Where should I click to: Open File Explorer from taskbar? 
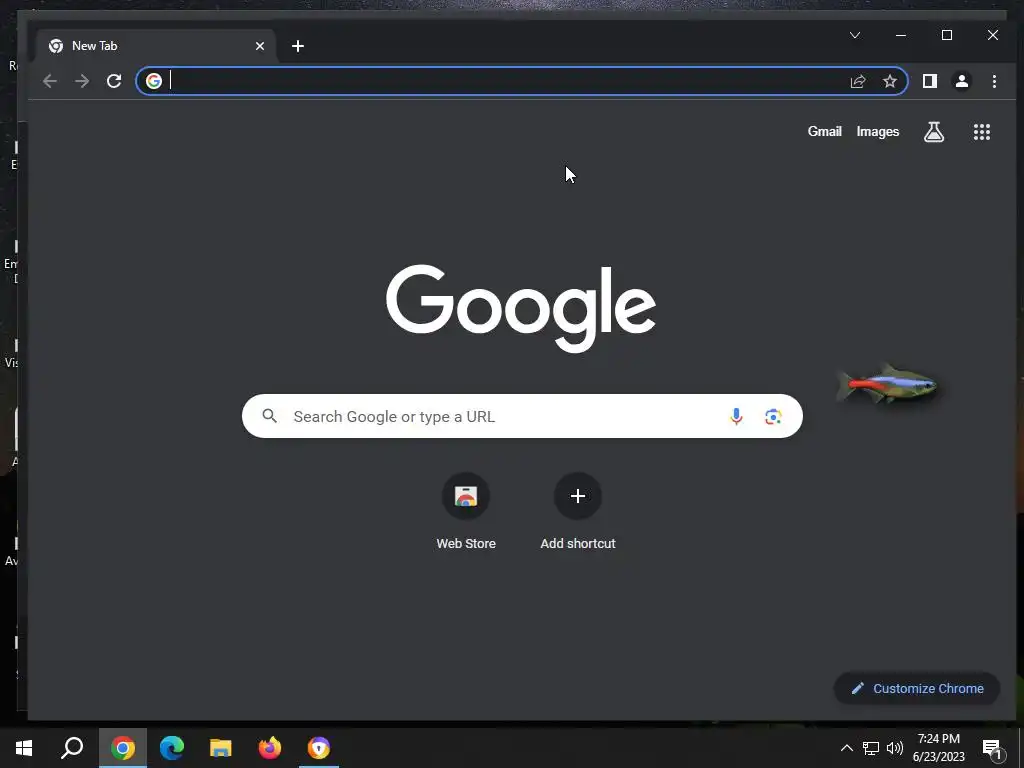pos(221,748)
